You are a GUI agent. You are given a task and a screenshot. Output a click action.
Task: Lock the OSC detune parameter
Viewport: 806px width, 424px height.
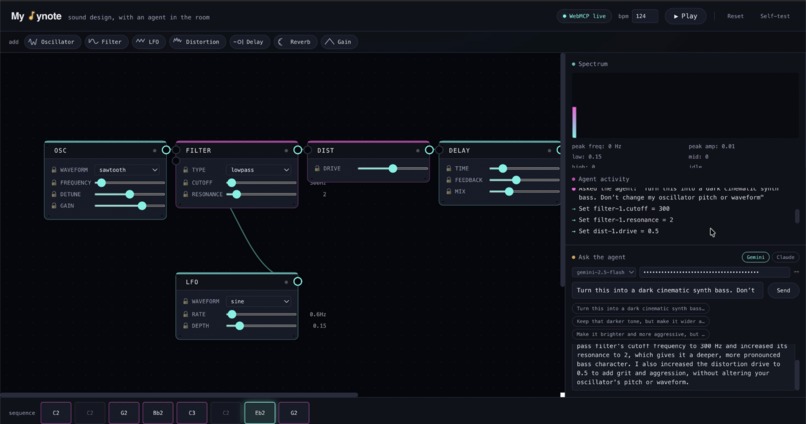pyautogui.click(x=54, y=194)
